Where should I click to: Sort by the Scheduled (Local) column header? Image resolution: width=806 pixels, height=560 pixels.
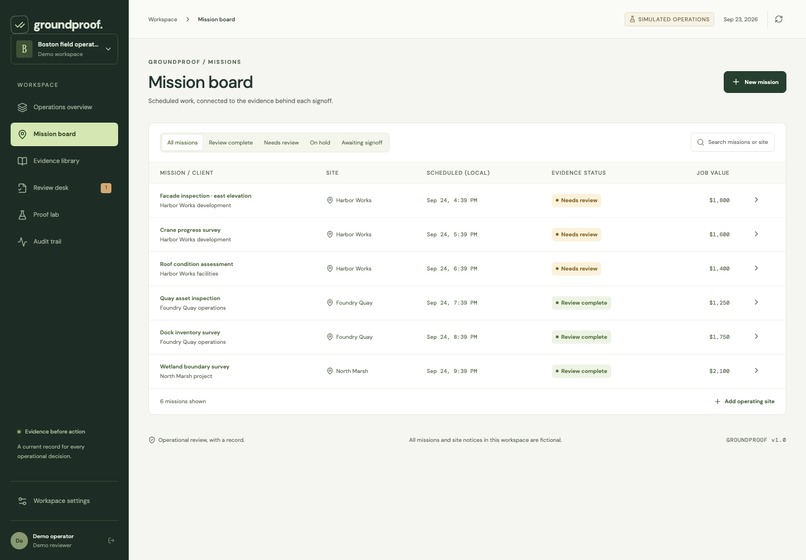[458, 173]
